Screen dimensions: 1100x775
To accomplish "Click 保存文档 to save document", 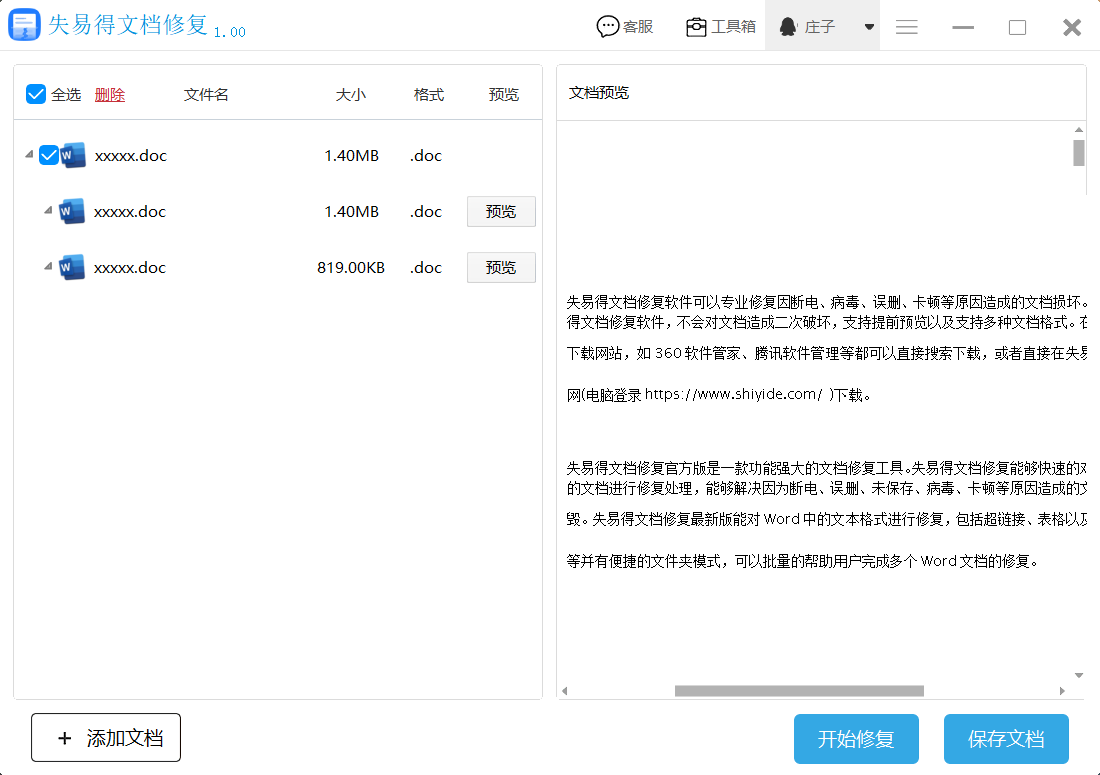I will tap(1006, 739).
